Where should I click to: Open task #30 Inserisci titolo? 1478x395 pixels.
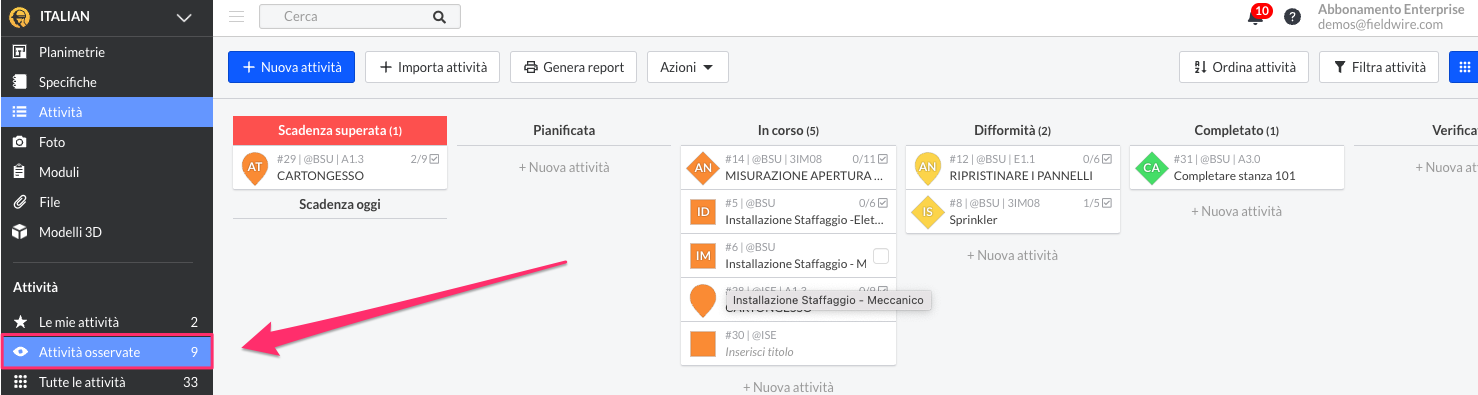(788, 343)
